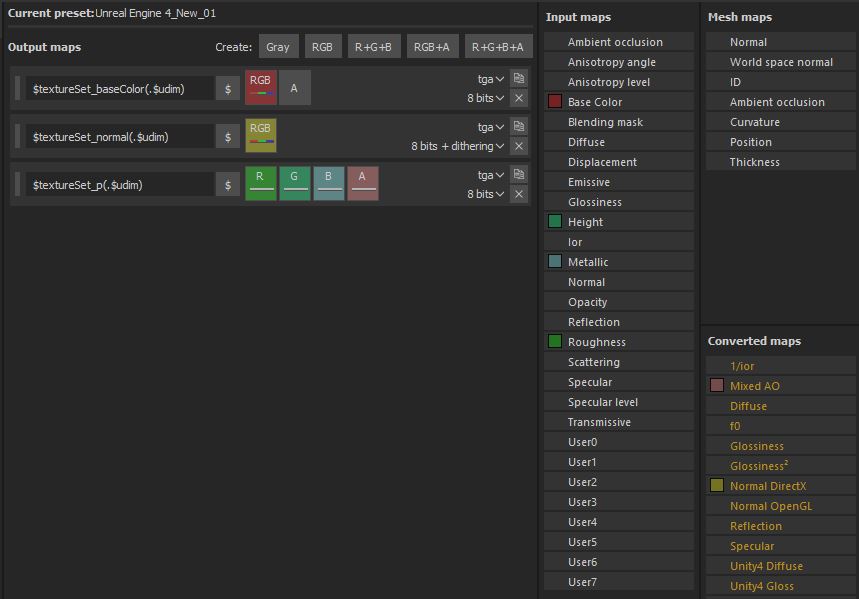Screen dimensions: 859x599
Task: Open file format dropdown for $textureSet_p
Action: pyautogui.click(x=490, y=175)
